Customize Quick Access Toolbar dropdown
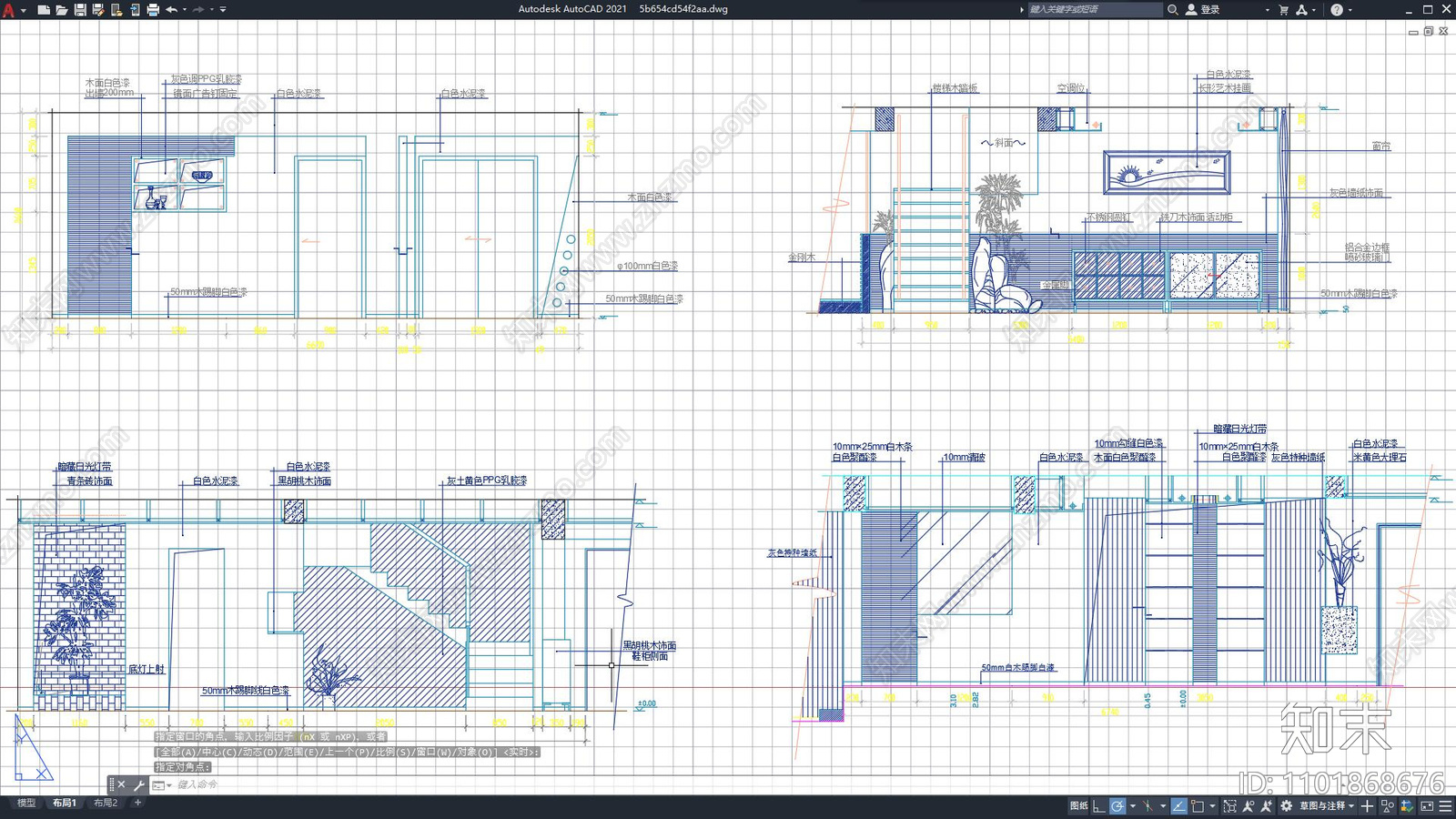1456x819 pixels. click(224, 10)
